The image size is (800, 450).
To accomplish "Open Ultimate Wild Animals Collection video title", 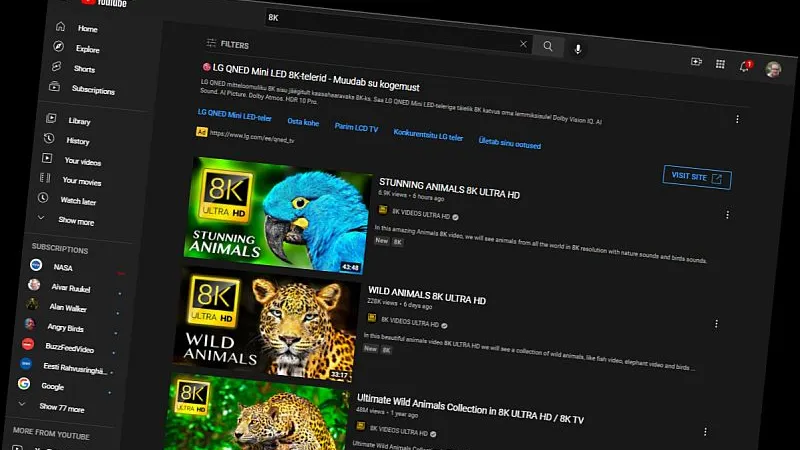I will [x=470, y=409].
